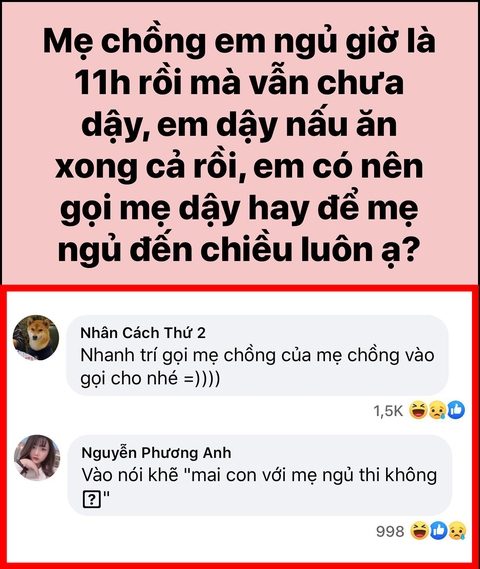480x569 pixels.
Task: Click the Sad reaction on the first comment
Action: [438, 410]
